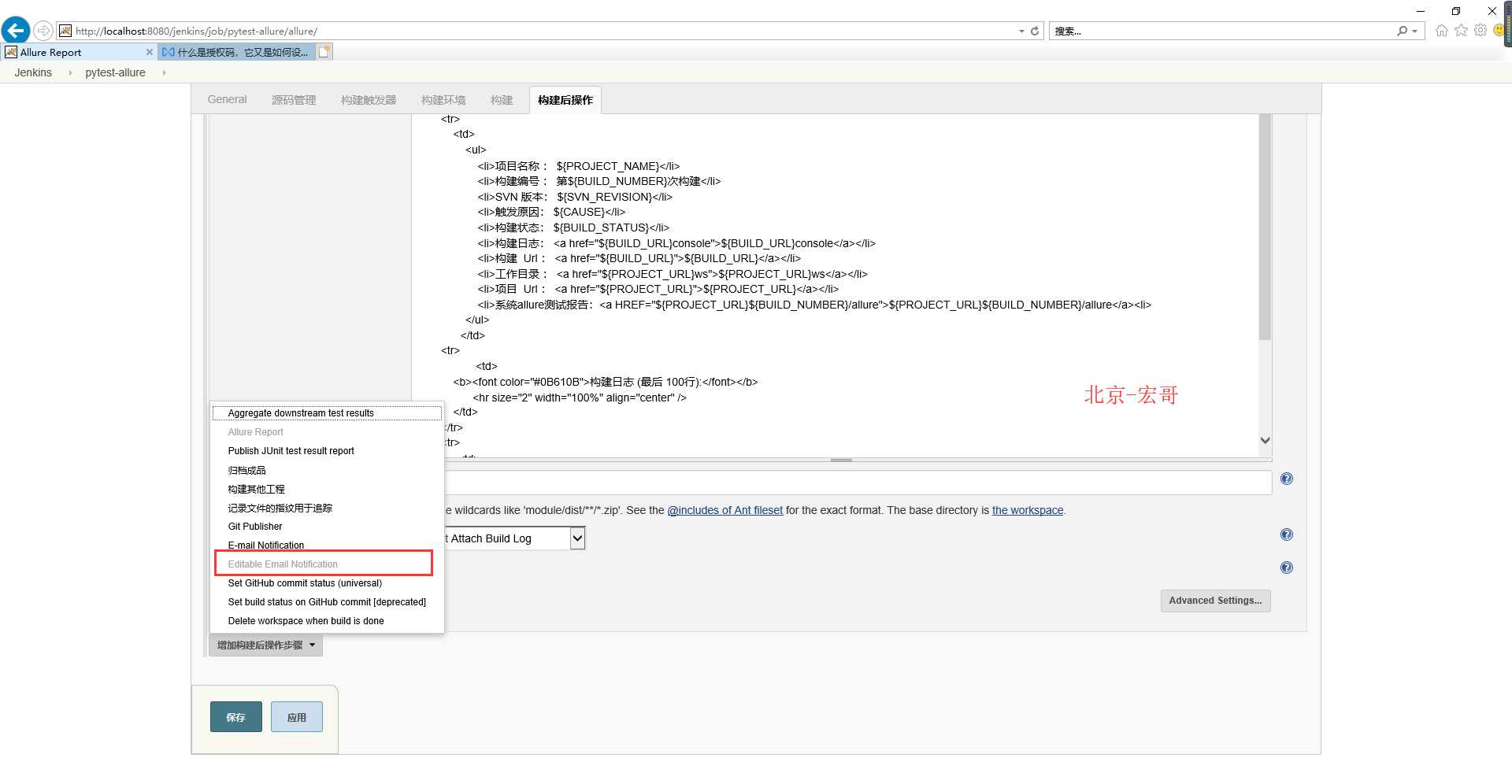Open the workspace link
1512x784 pixels.
[1028, 510]
